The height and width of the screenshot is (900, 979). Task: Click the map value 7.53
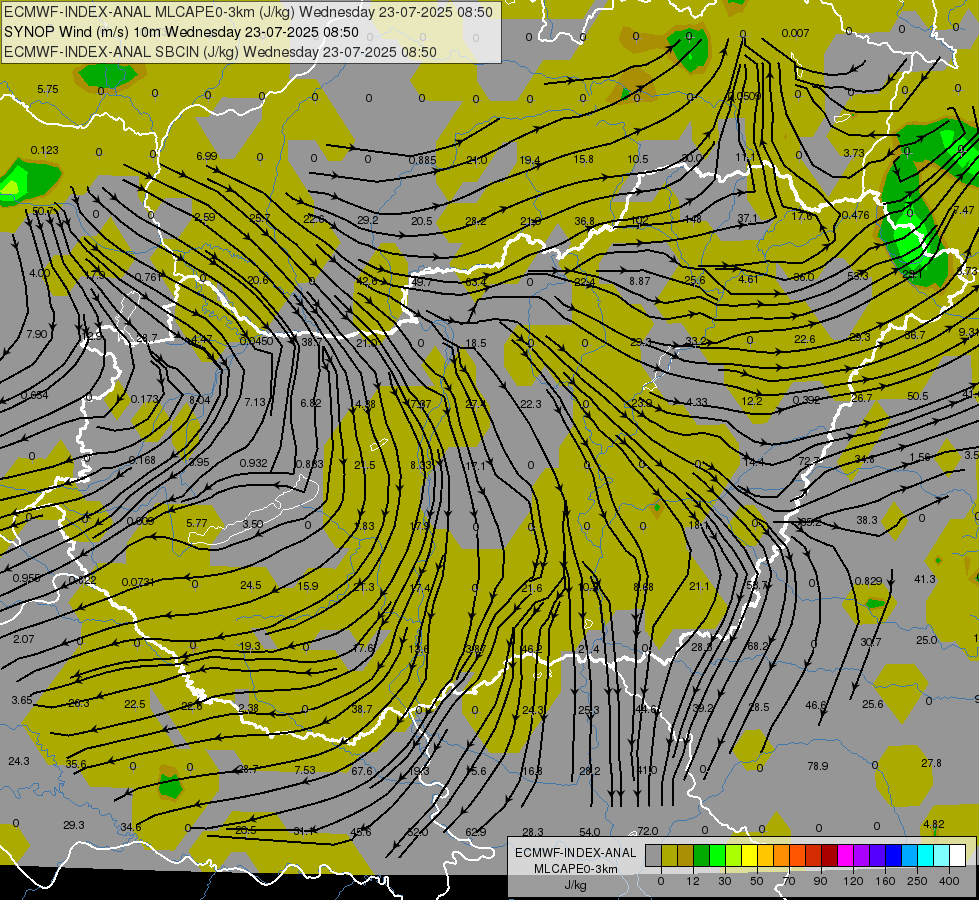(x=305, y=770)
